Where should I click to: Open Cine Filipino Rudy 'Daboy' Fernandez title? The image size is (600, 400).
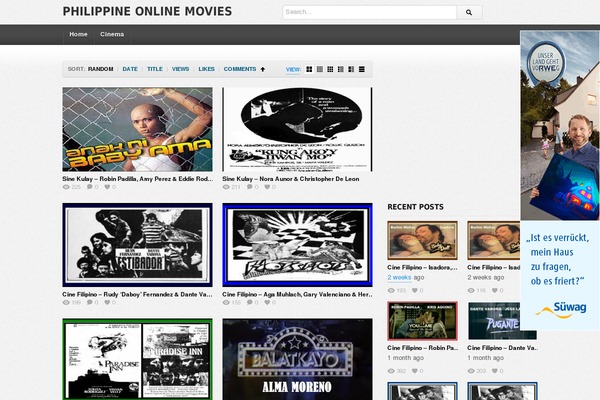tap(137, 294)
